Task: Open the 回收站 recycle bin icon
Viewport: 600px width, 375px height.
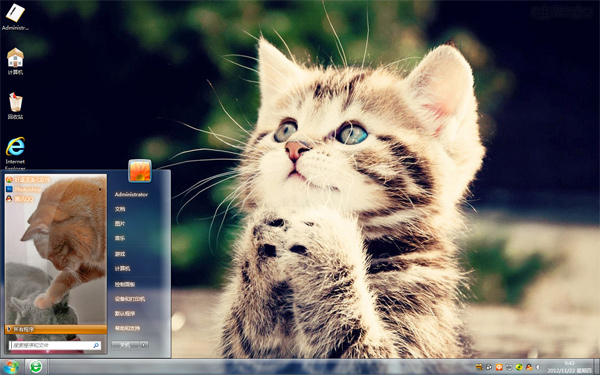Action: 15,106
